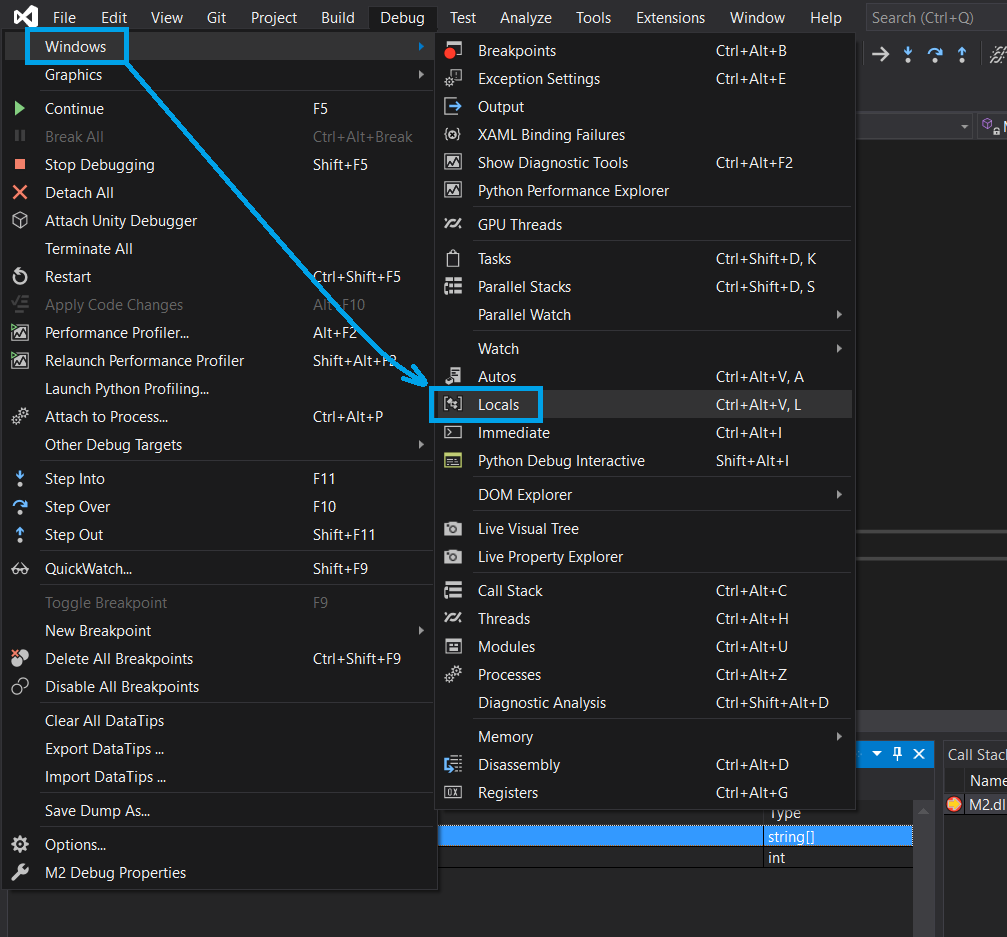
Task: Click the Restart circular arrow icon
Action: 20,276
